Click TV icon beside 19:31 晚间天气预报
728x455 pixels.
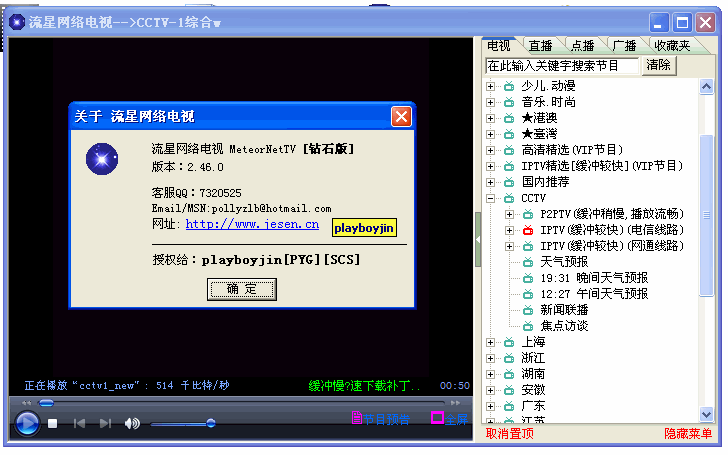pos(528,278)
